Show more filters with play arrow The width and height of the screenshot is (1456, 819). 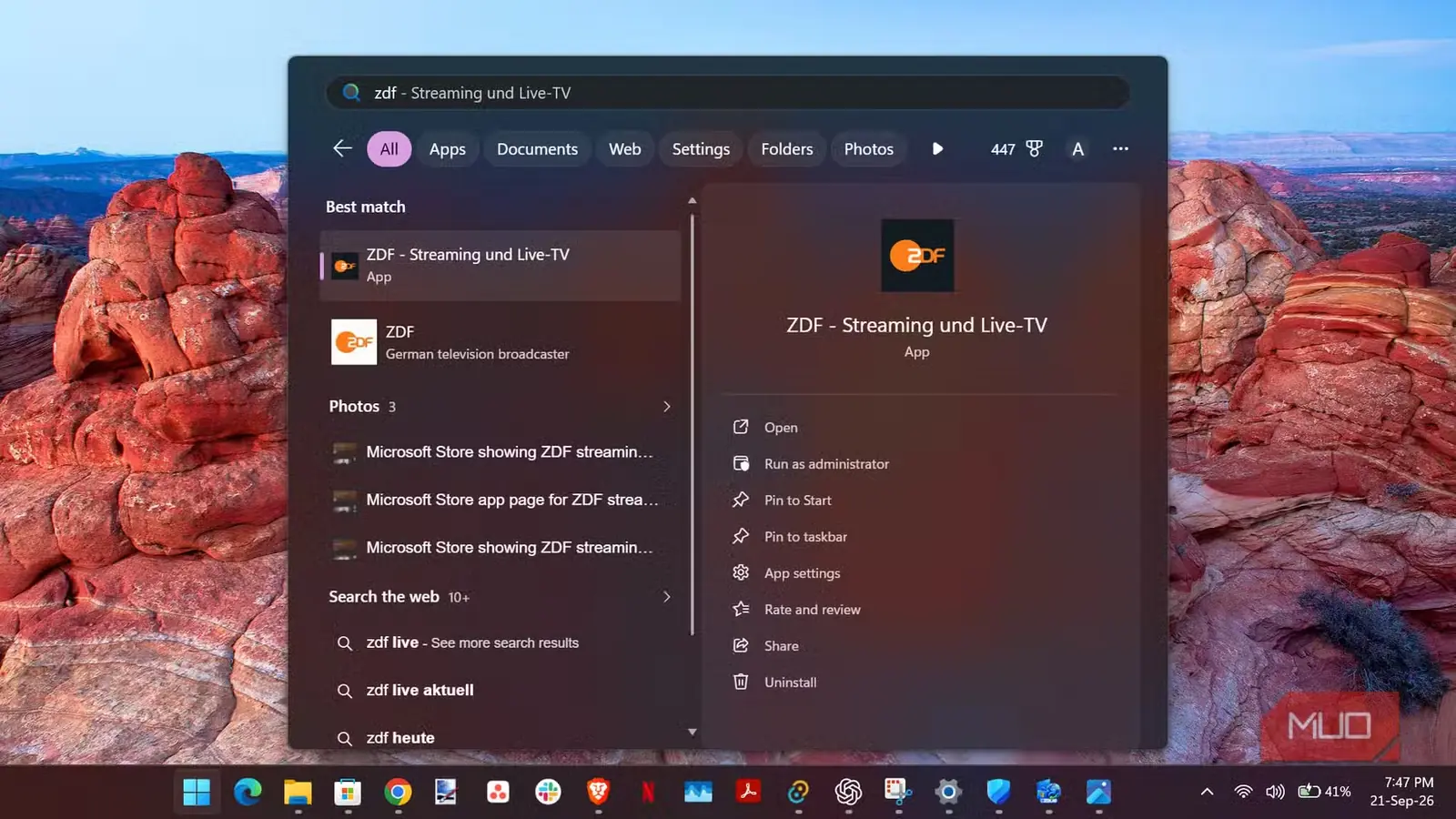pyautogui.click(x=937, y=148)
